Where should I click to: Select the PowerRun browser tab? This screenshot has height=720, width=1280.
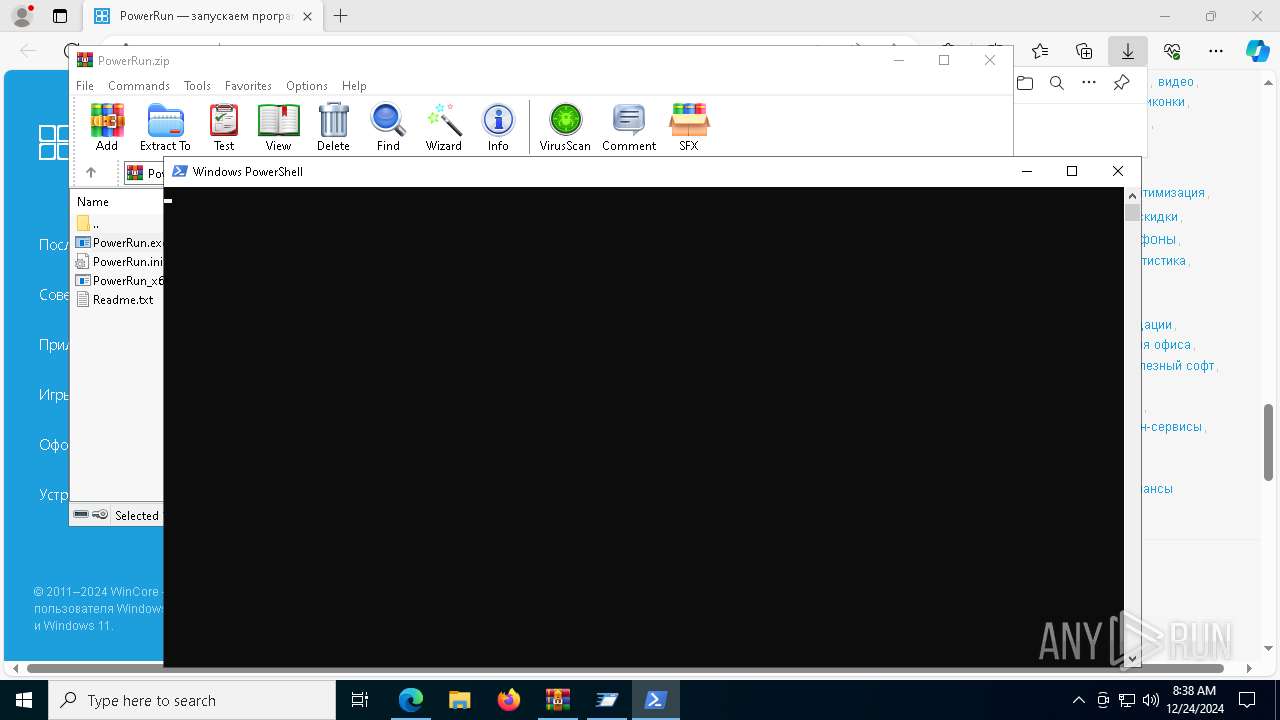coord(203,16)
